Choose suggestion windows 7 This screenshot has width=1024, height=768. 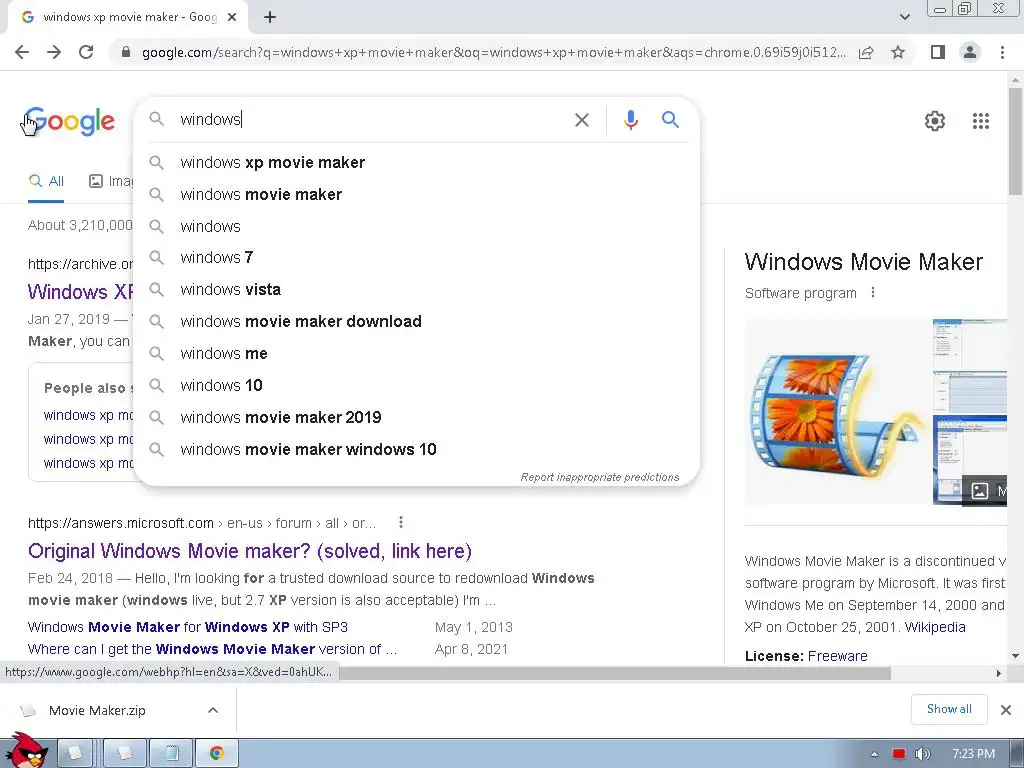click(417, 258)
